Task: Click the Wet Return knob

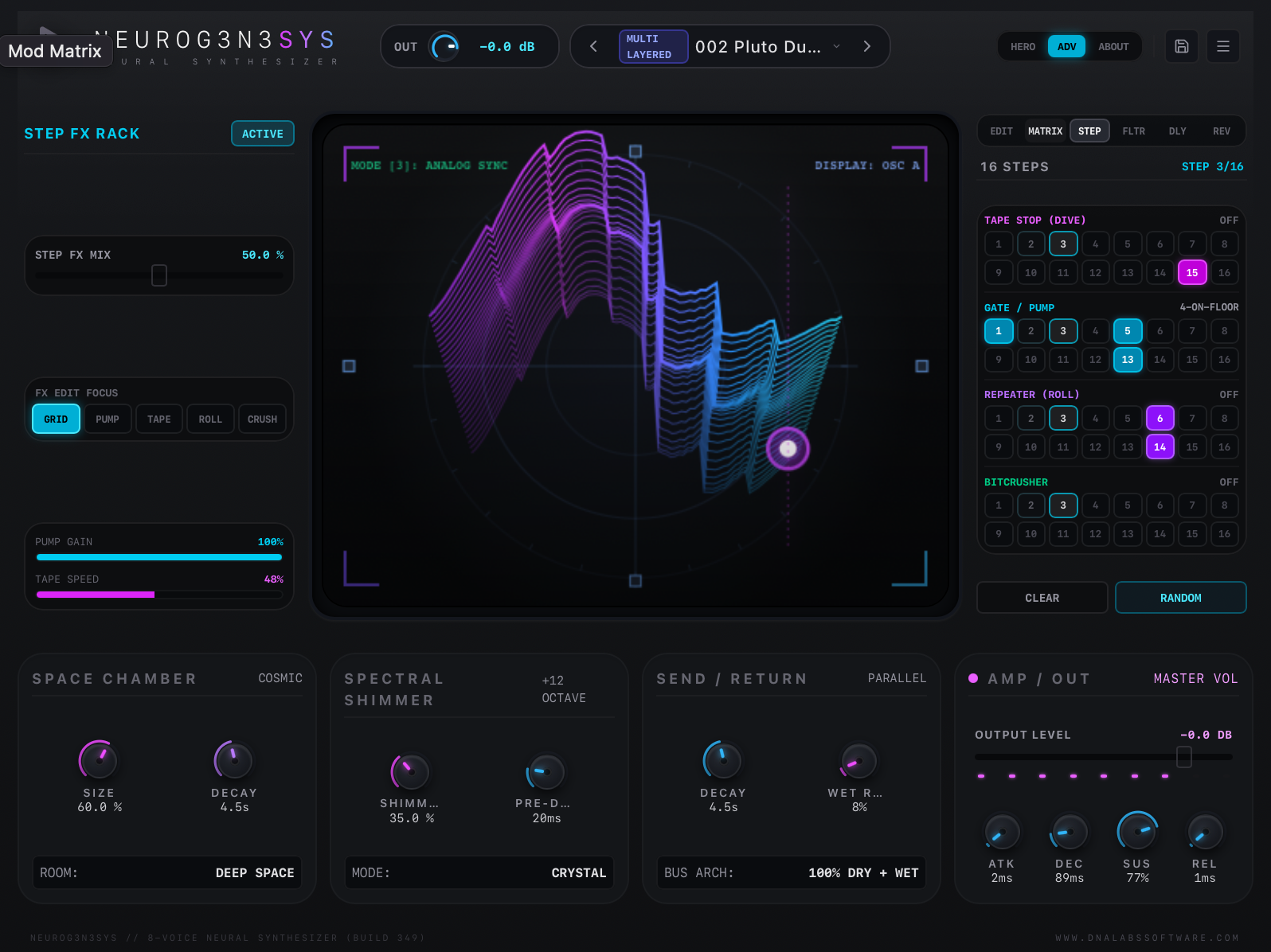Action: 858,761
